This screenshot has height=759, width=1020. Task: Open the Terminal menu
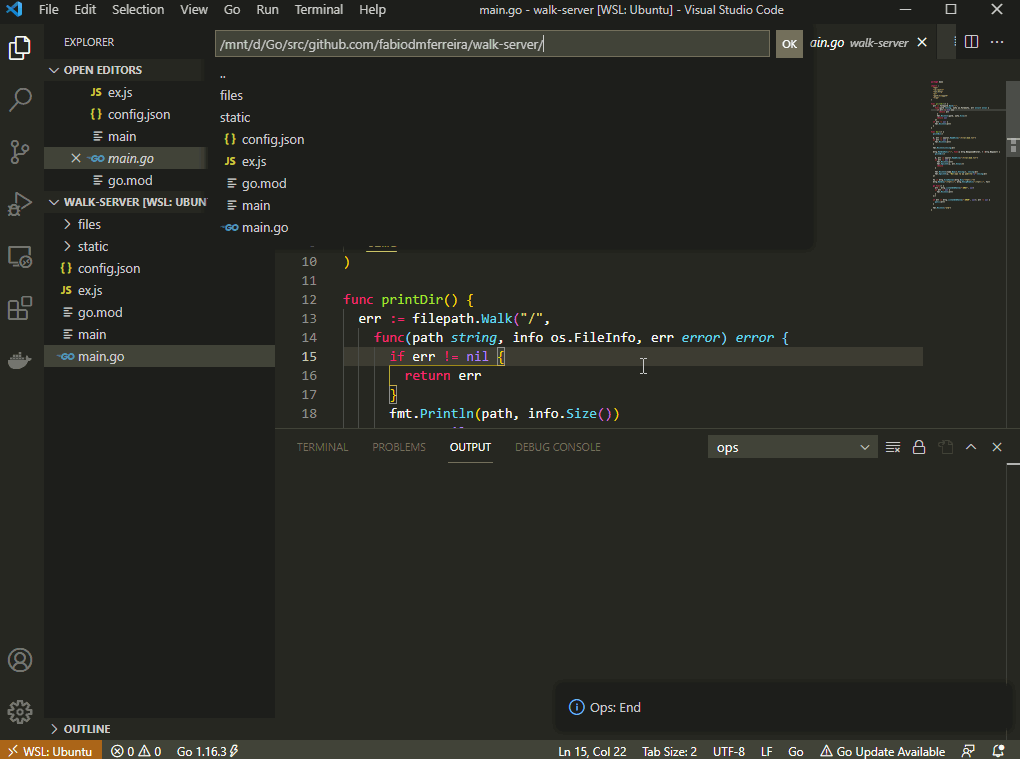click(319, 10)
